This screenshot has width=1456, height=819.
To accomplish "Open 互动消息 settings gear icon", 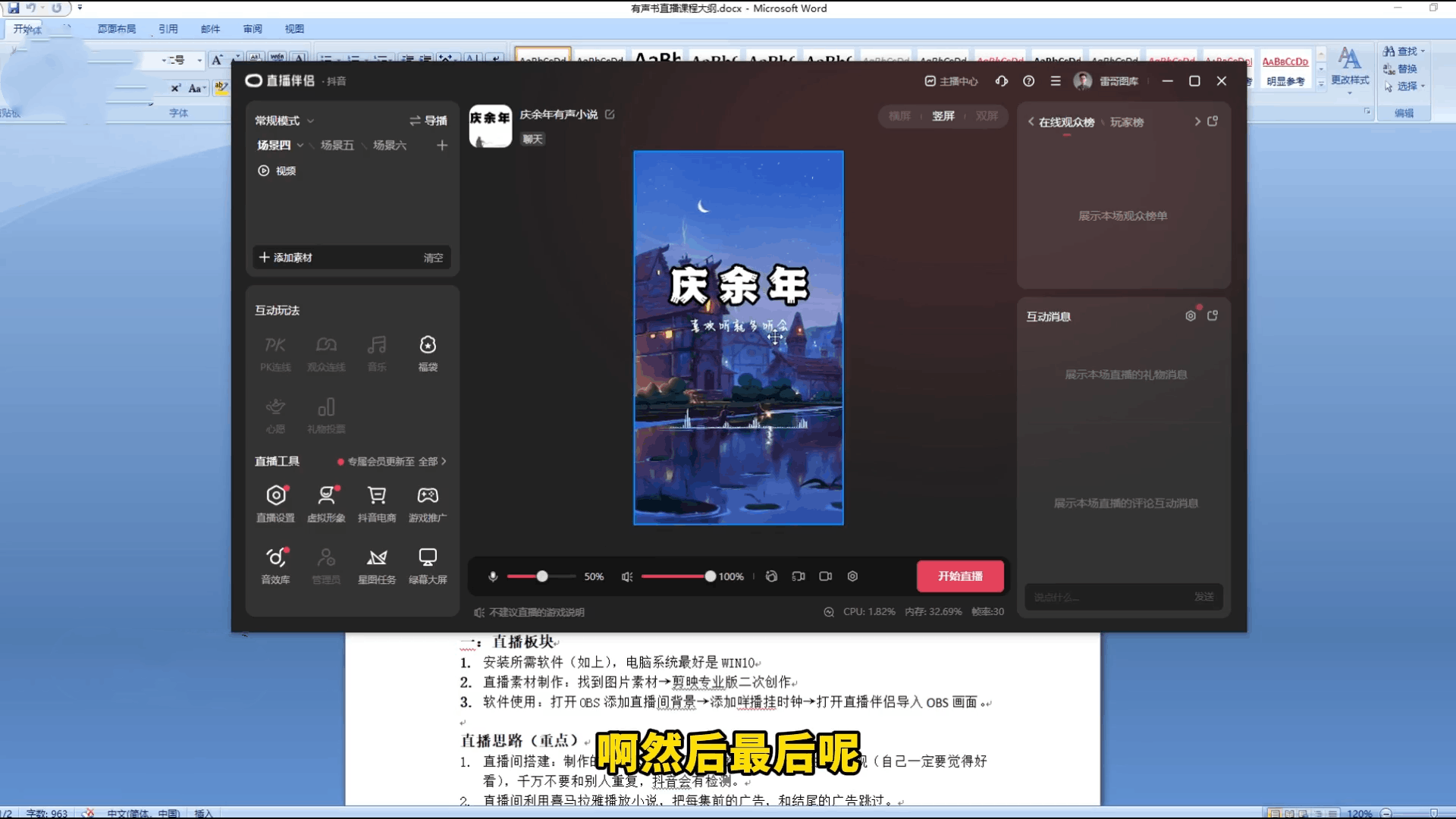I will pos(1191,316).
